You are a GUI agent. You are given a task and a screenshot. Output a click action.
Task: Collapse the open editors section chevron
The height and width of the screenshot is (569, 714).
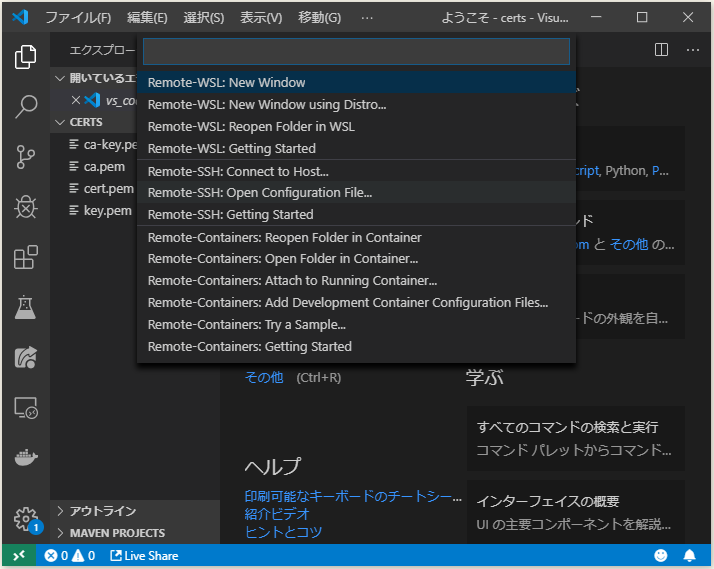coord(60,78)
